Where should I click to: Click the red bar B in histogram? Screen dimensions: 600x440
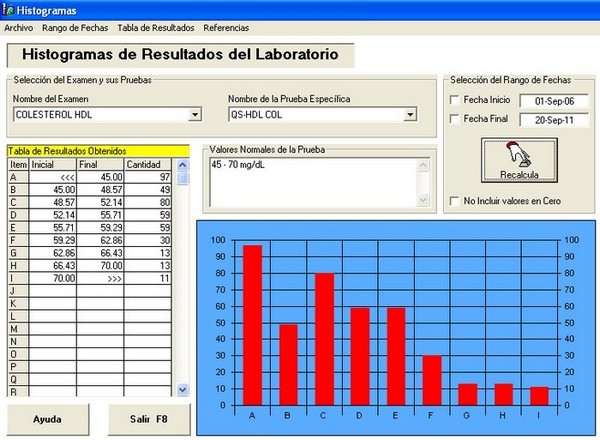pyautogui.click(x=289, y=365)
